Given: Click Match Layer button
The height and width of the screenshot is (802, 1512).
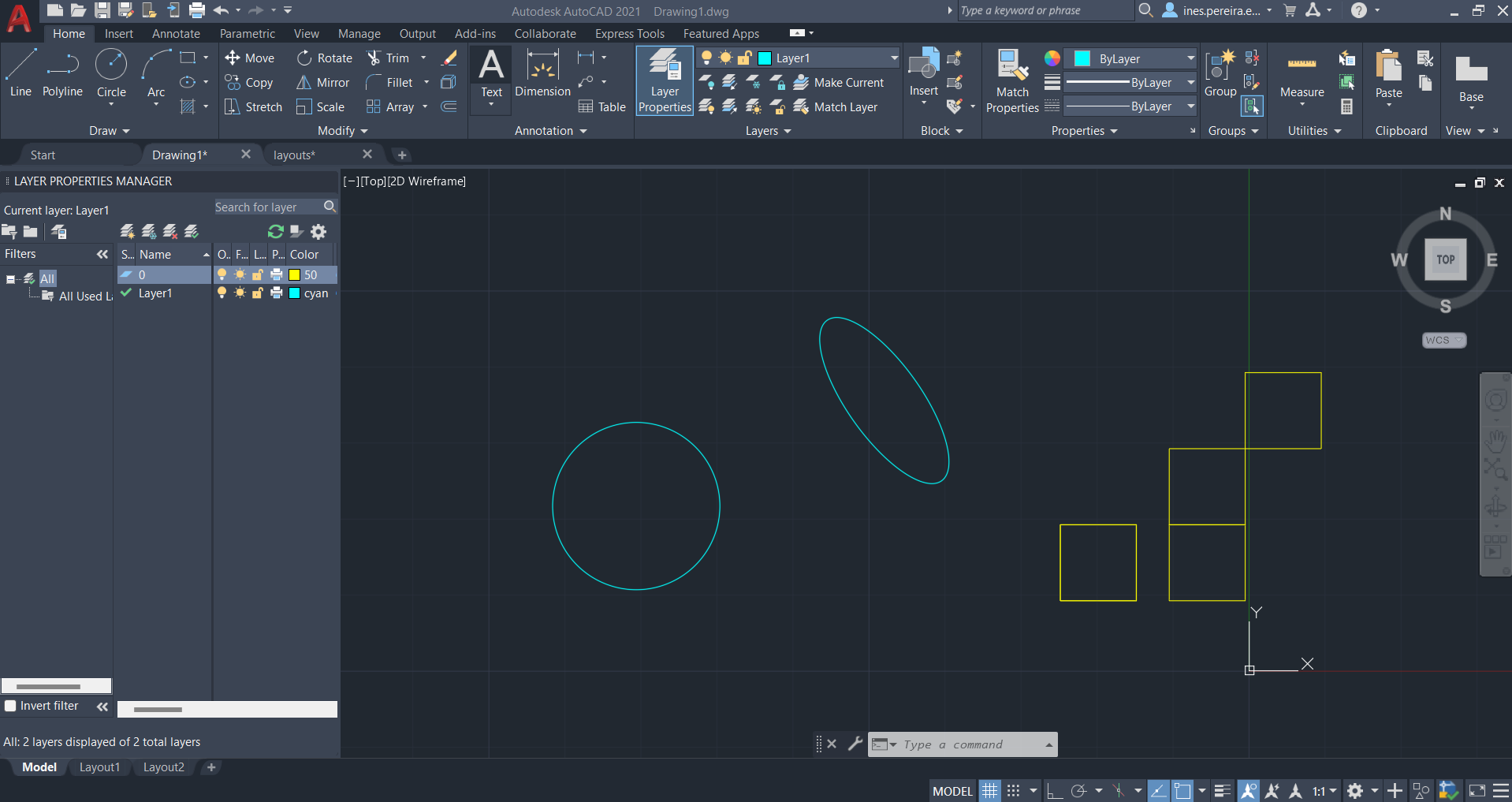Looking at the screenshot, I should [836, 107].
